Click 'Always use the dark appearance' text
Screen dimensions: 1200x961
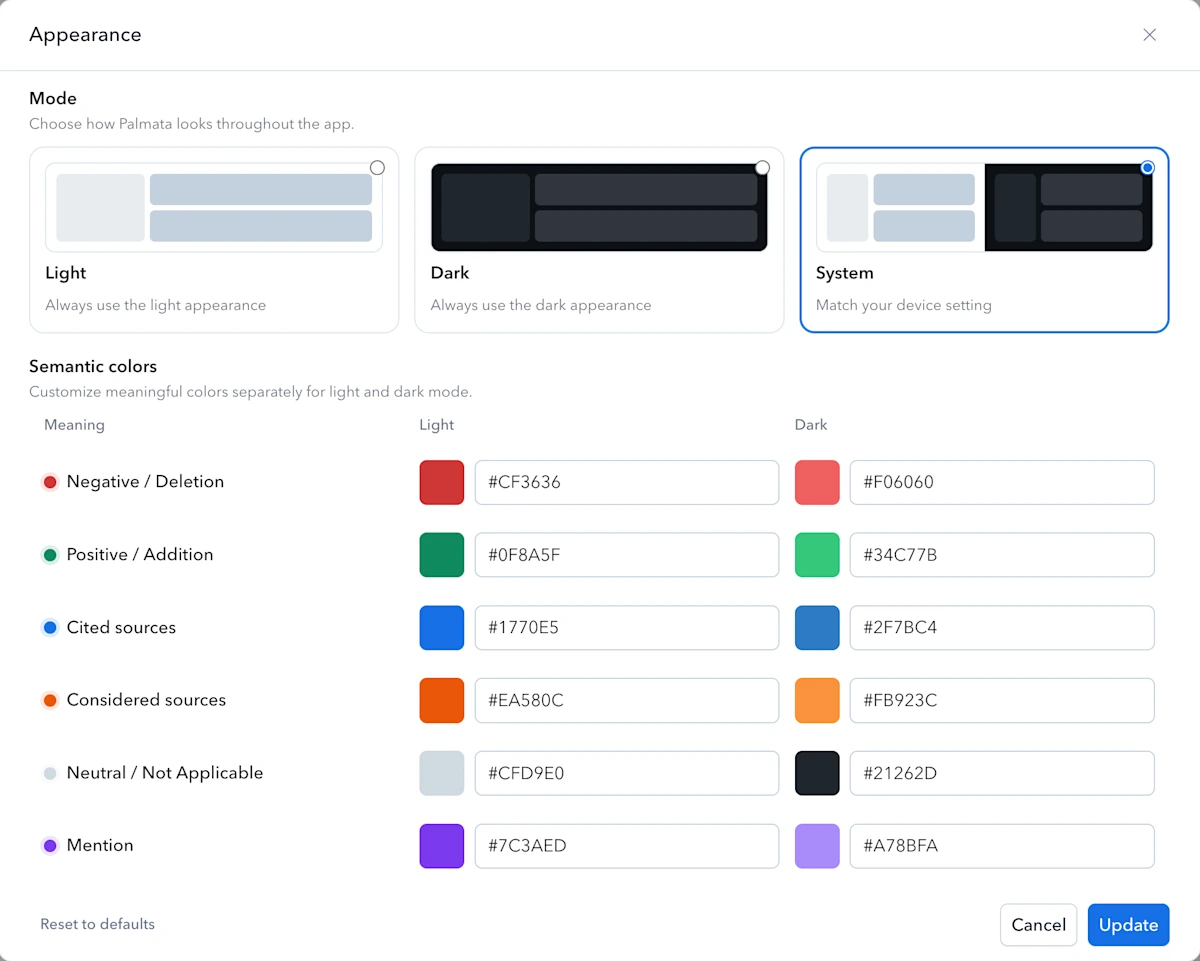click(541, 305)
